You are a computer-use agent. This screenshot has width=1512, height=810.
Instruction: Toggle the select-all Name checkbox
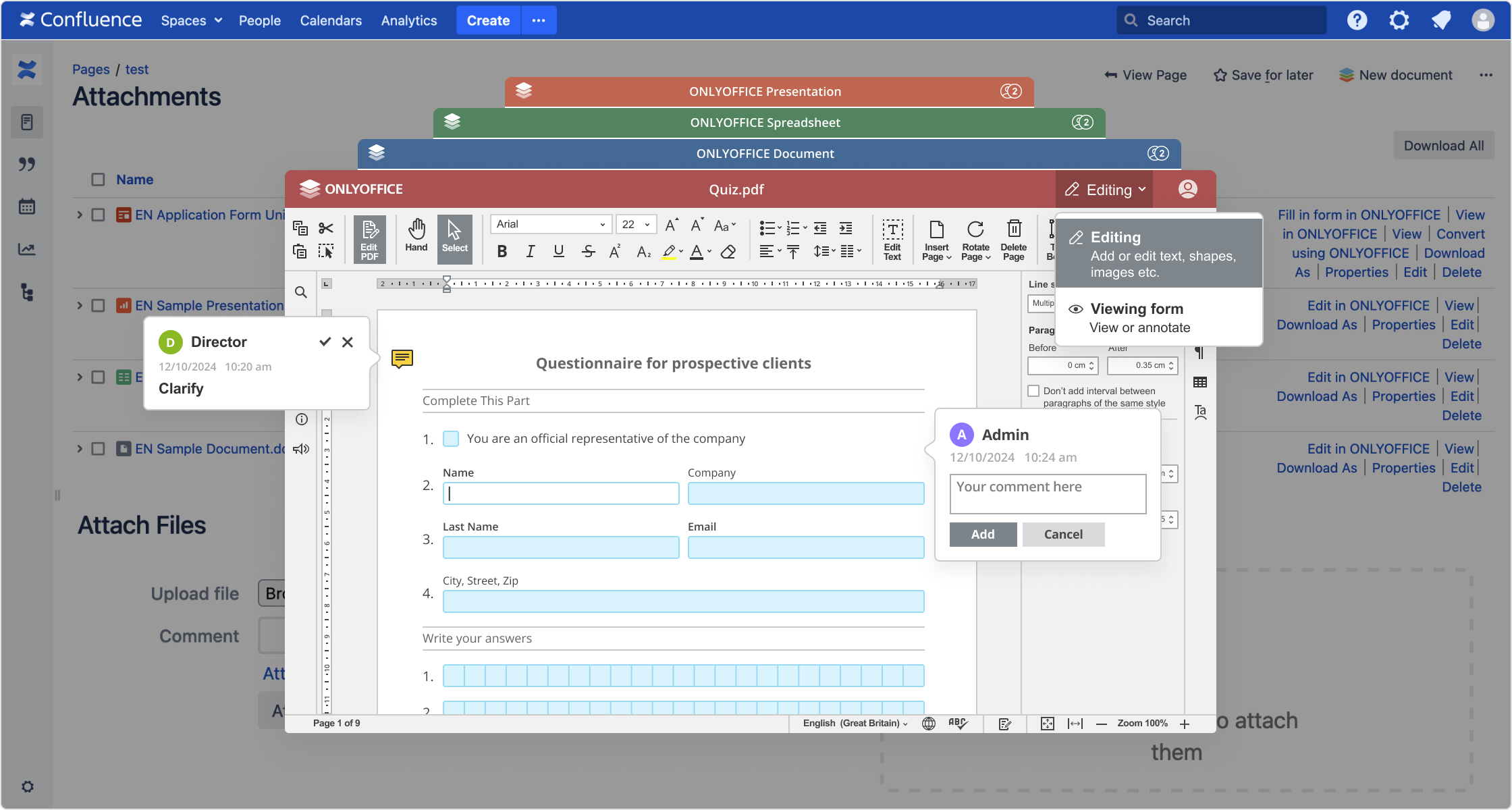coord(98,180)
